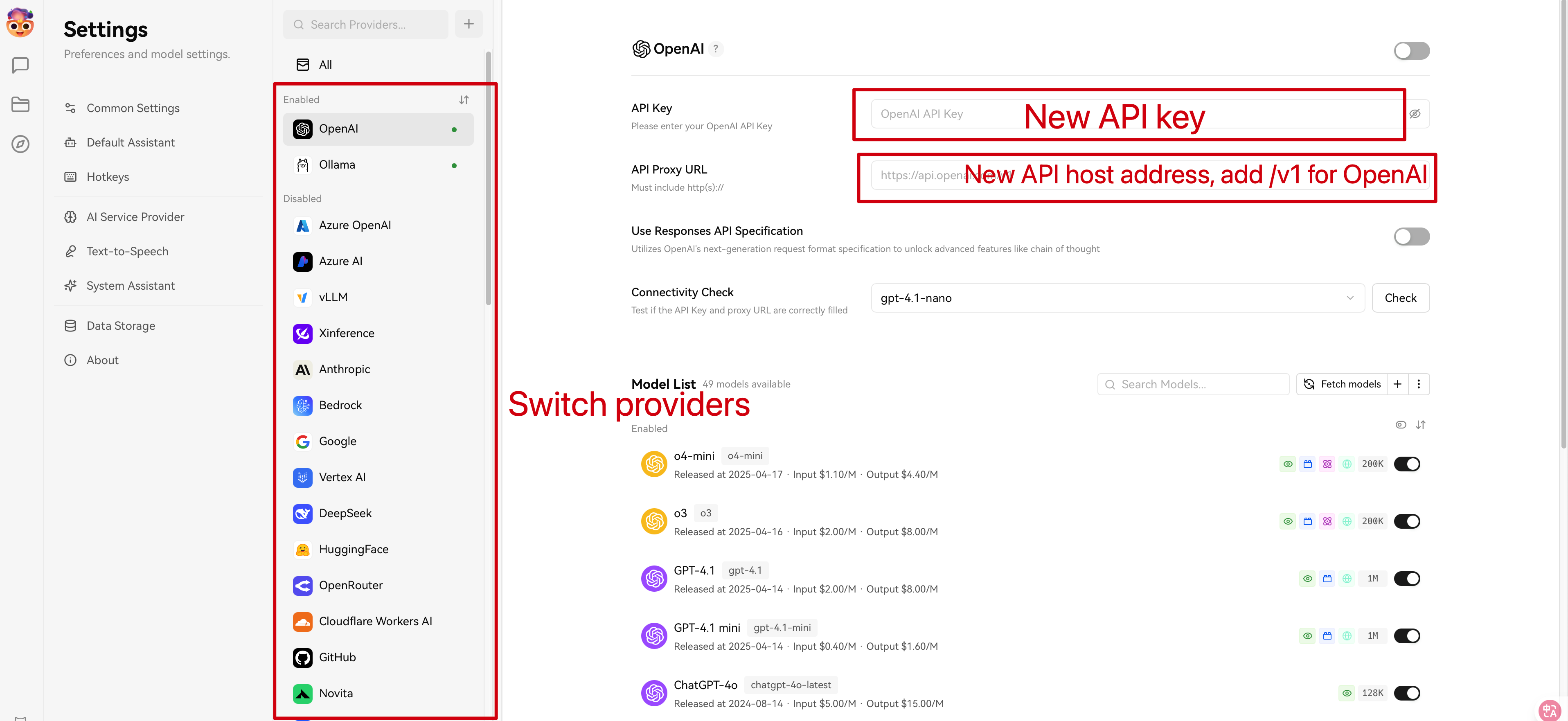Screen dimensions: 1568x721
Task: Click the Check connectivity button
Action: pyautogui.click(x=1400, y=298)
